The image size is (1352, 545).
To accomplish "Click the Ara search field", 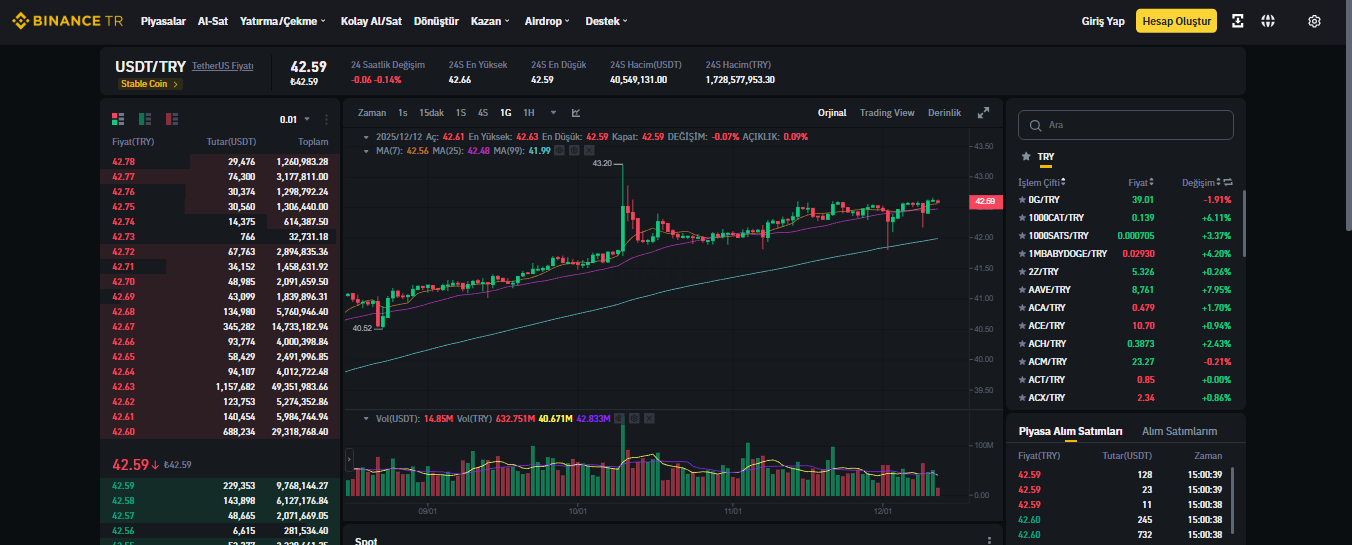I will (1126, 125).
